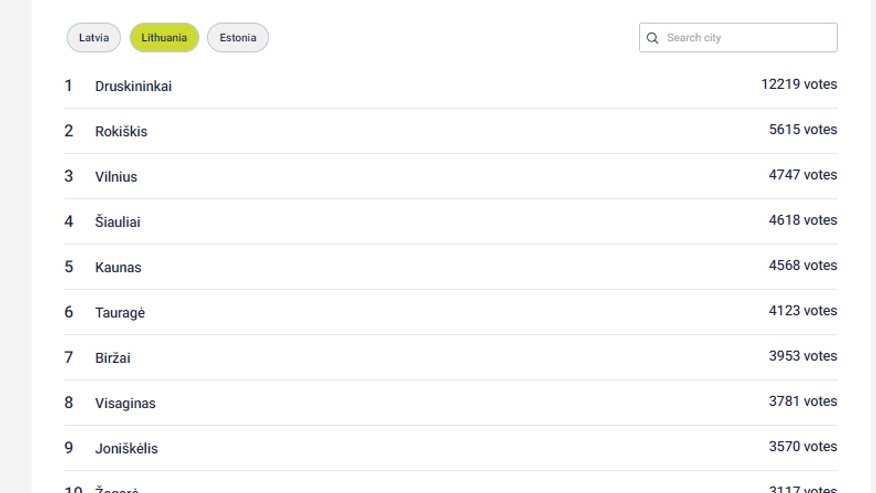Screen dimensions: 876x493
Task: Select the Biržai entry
Action: pyautogui.click(x=113, y=358)
